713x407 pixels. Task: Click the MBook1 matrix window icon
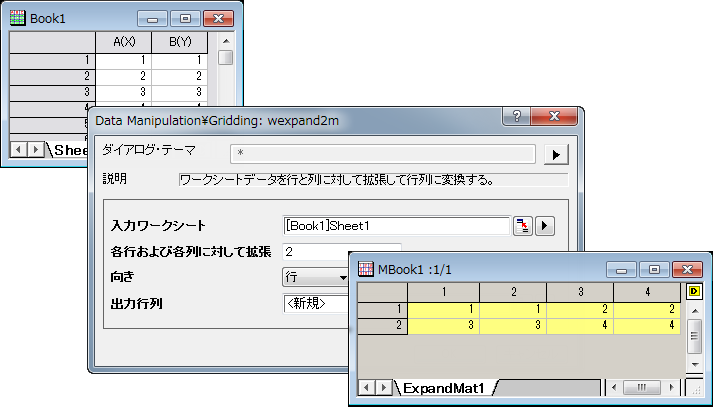(x=366, y=269)
